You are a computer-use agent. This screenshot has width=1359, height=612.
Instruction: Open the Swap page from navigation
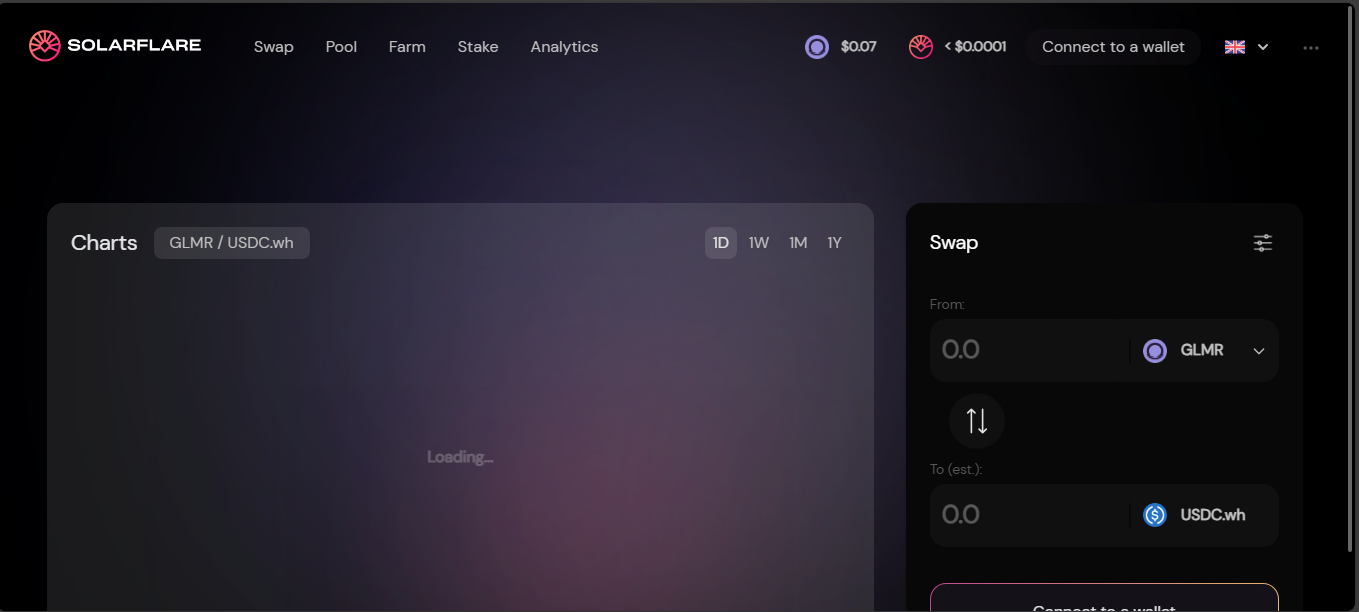coord(274,47)
